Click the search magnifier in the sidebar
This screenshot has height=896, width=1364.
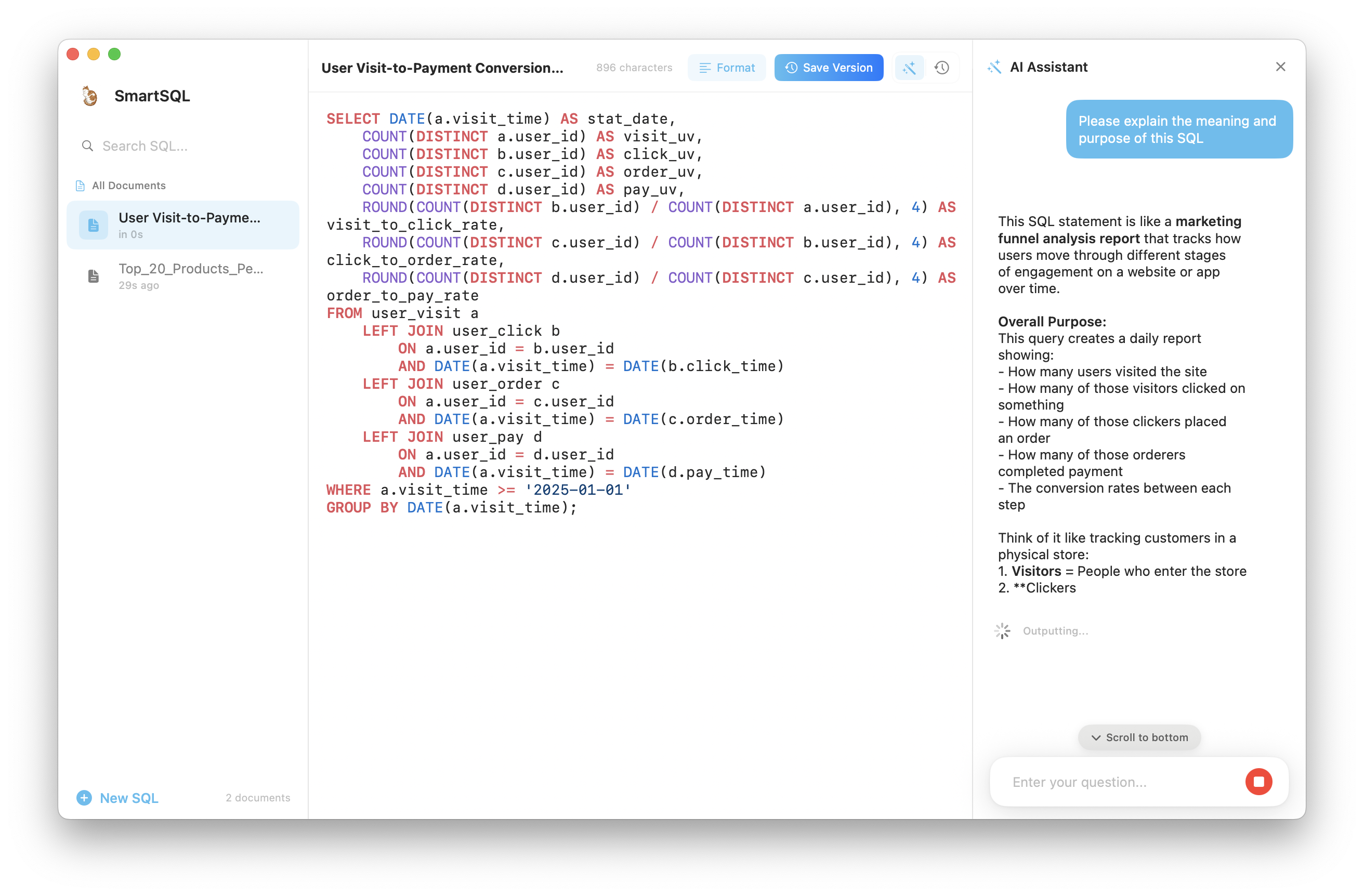[x=88, y=146]
